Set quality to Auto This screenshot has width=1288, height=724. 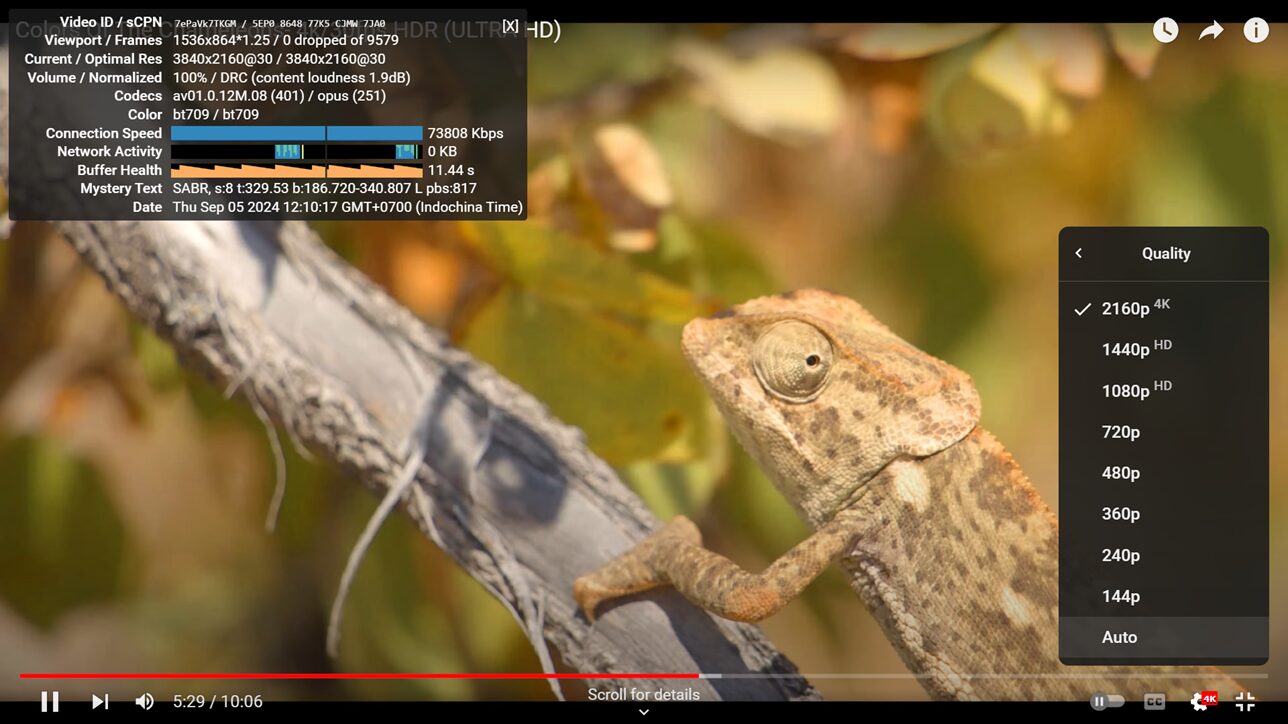click(x=1164, y=637)
